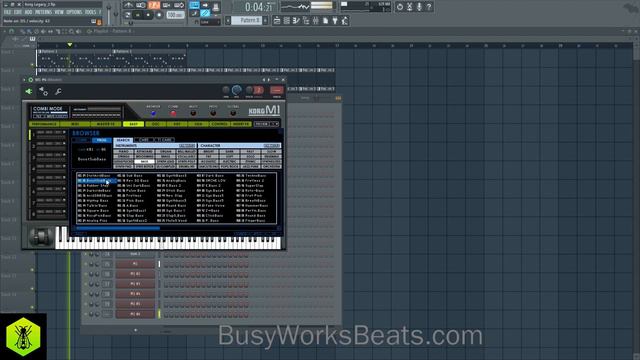
Task: Toggle pattern/song mode switch in transport
Action: (x=128, y=15)
